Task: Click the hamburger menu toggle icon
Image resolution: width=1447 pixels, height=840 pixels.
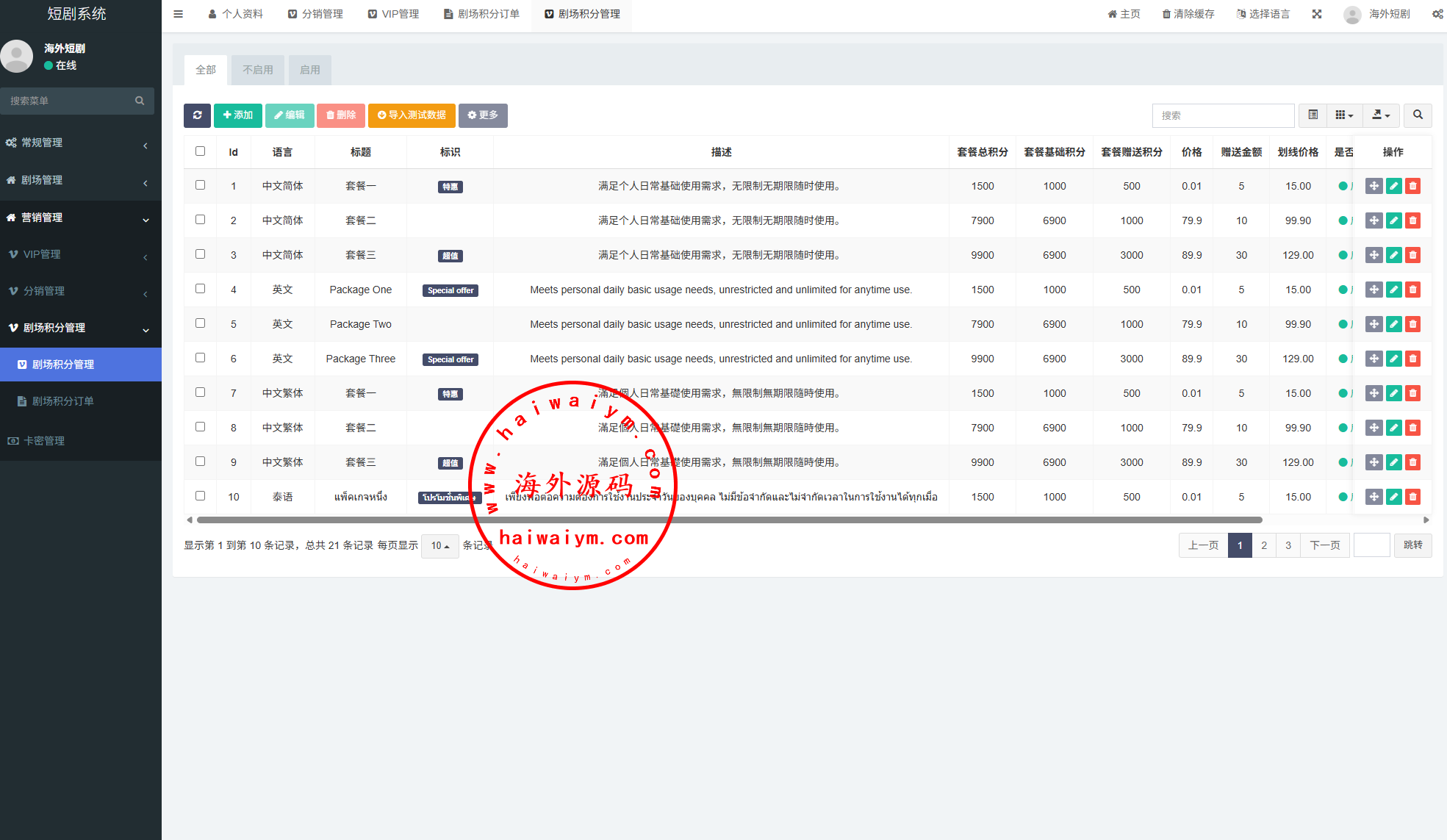Action: pyautogui.click(x=178, y=14)
